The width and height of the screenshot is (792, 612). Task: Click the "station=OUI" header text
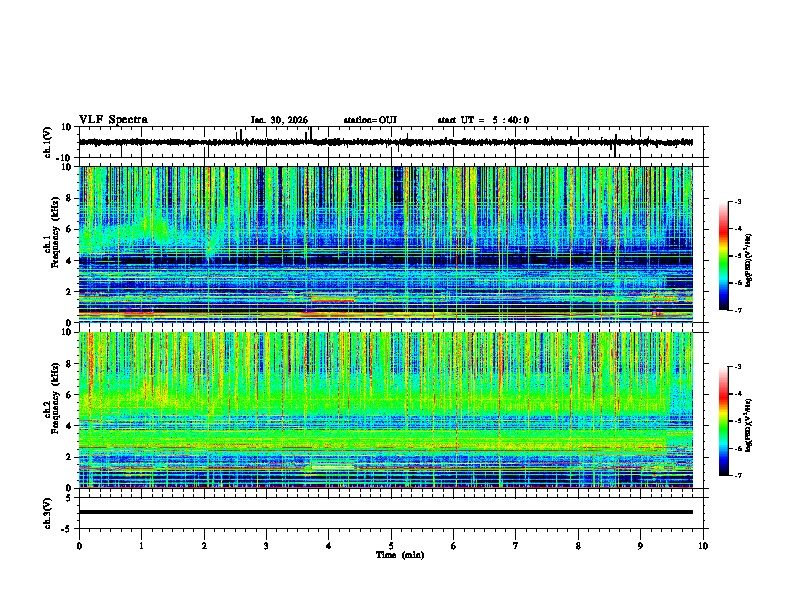click(370, 120)
